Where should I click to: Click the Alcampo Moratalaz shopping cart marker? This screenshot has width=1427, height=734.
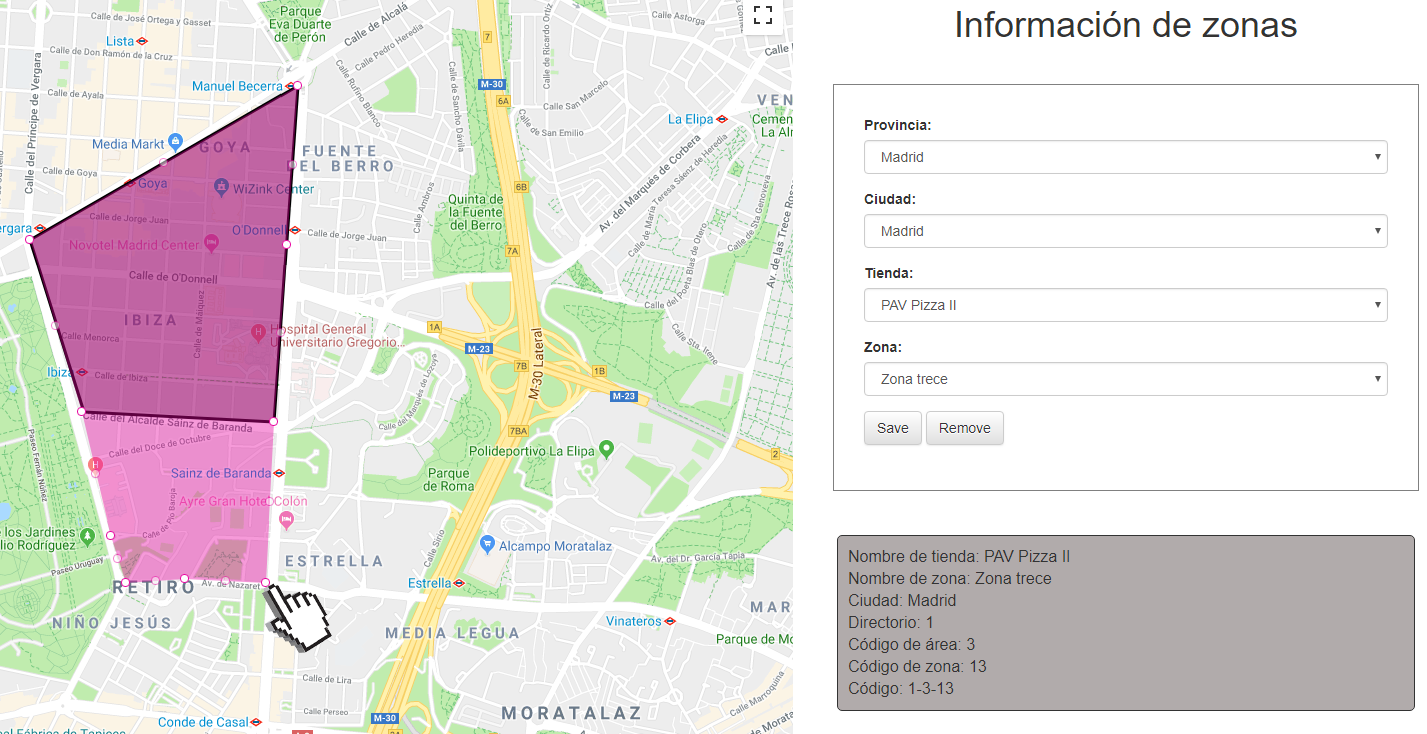click(x=487, y=544)
